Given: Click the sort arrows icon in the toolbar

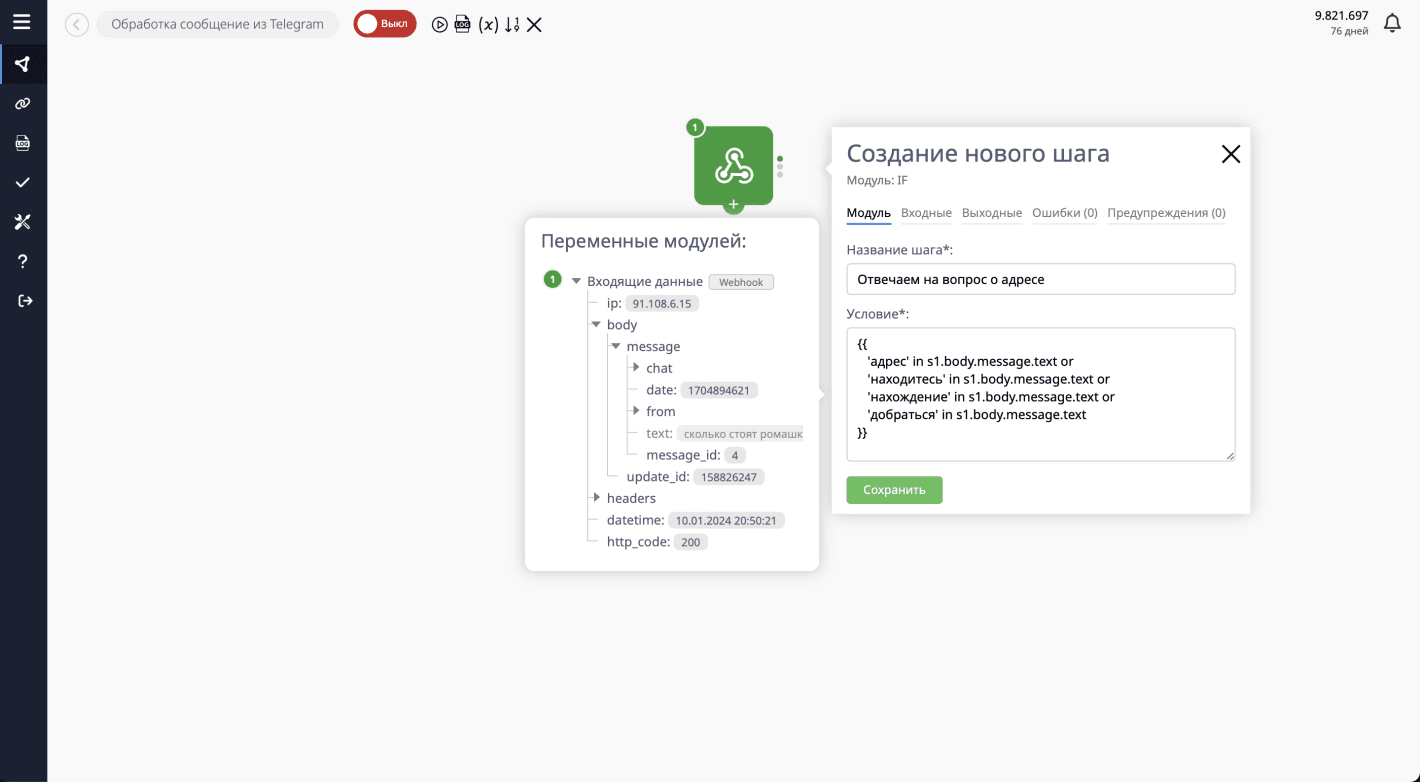Looking at the screenshot, I should [512, 23].
